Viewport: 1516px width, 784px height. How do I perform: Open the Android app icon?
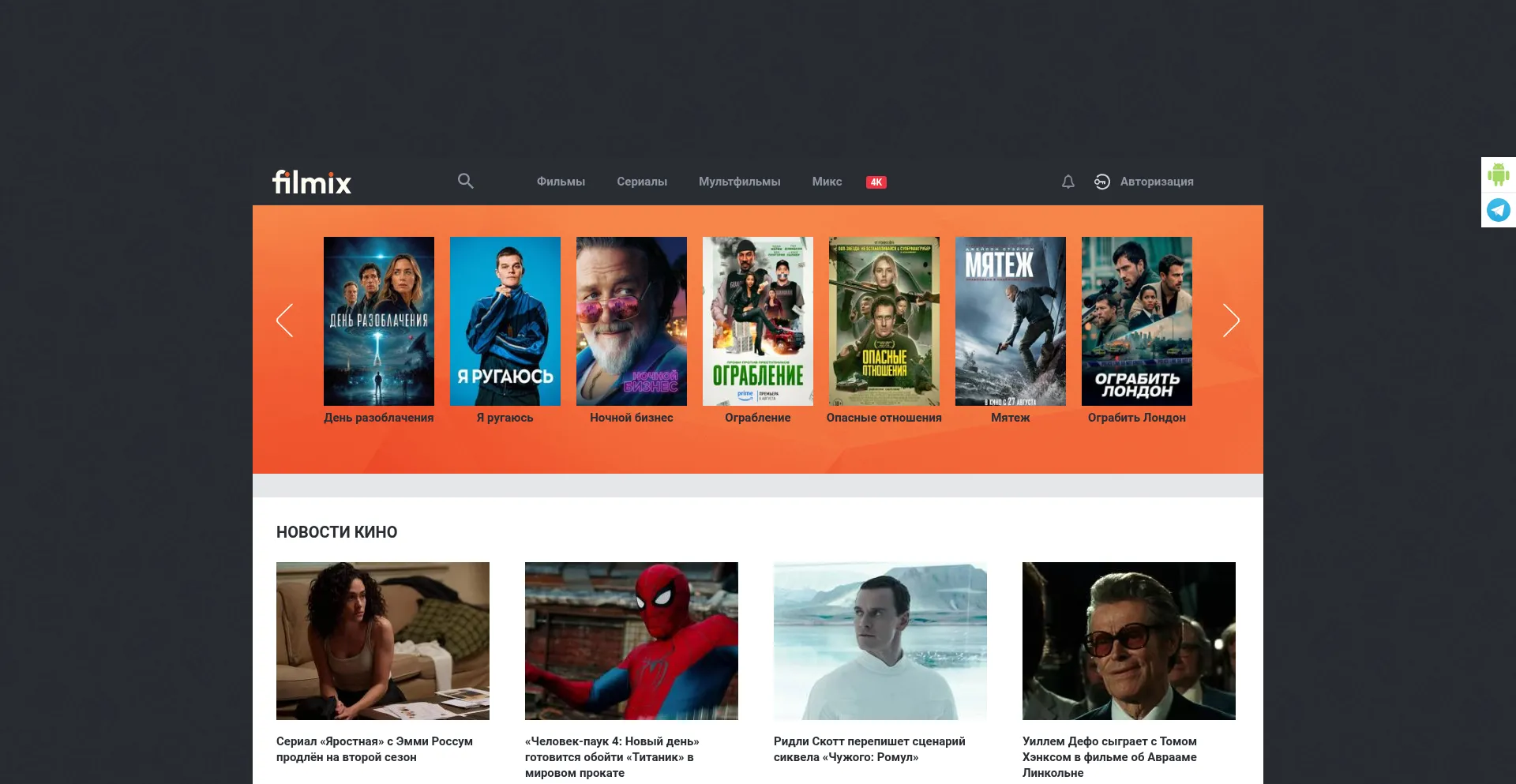(1499, 174)
